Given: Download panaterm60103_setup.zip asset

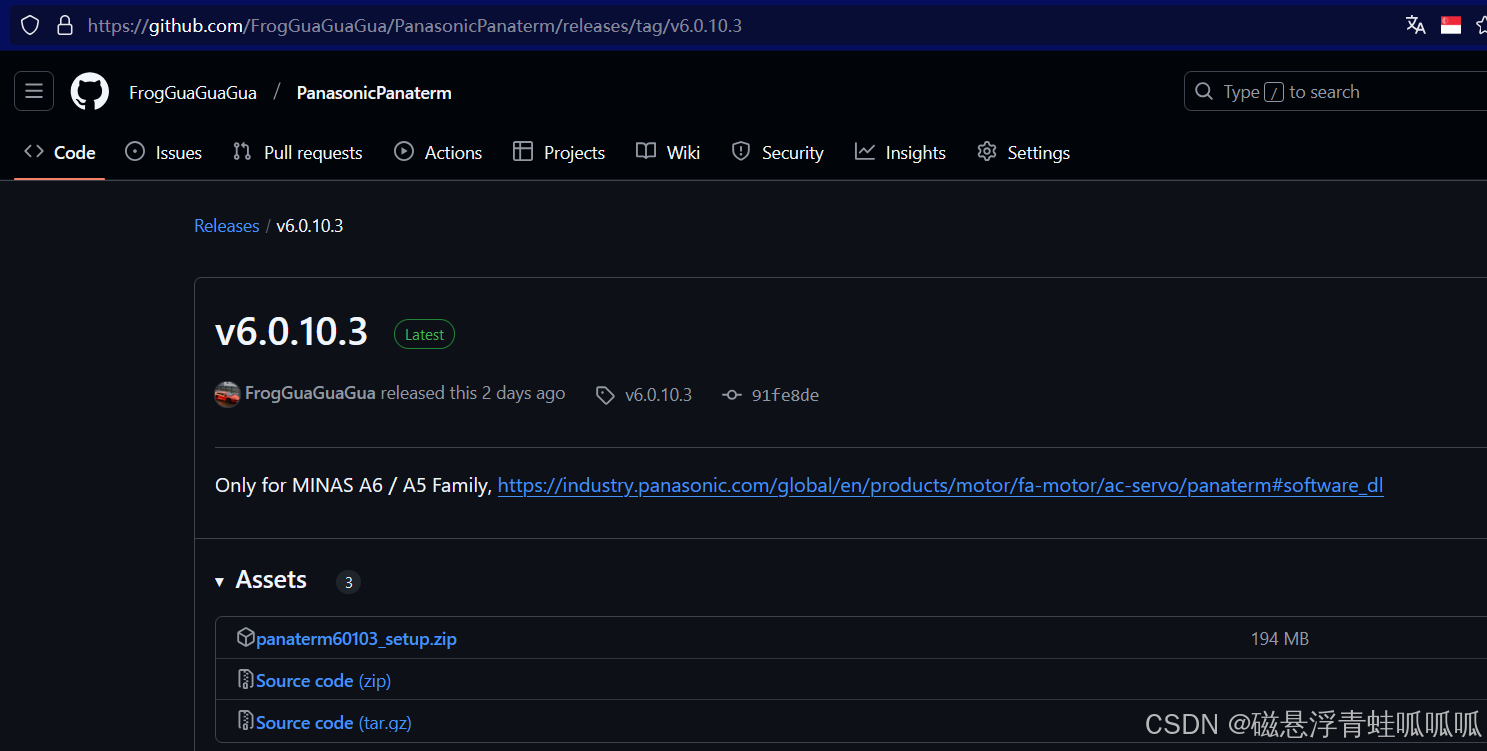Looking at the screenshot, I should (356, 638).
